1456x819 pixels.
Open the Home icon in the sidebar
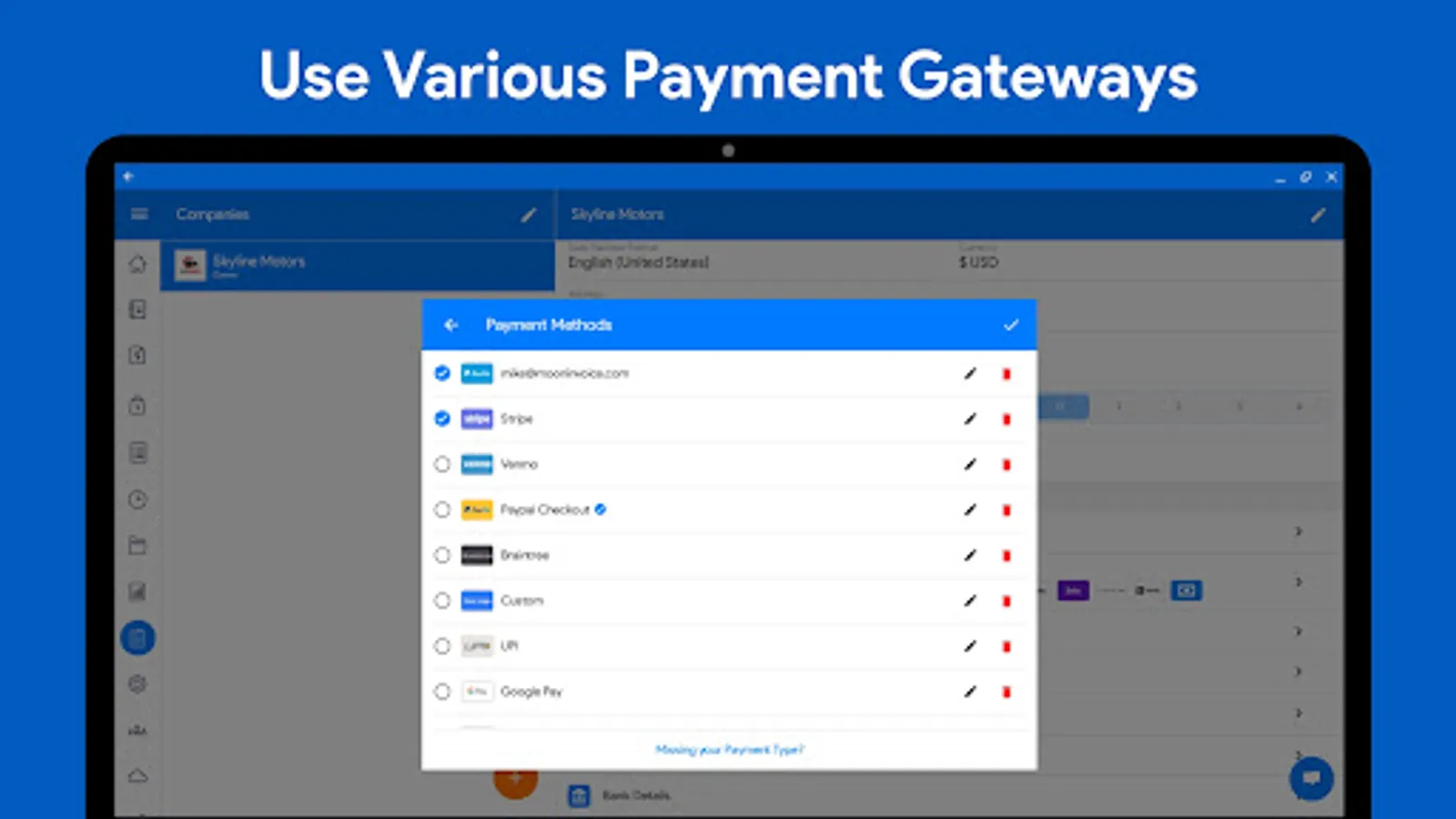tap(137, 264)
